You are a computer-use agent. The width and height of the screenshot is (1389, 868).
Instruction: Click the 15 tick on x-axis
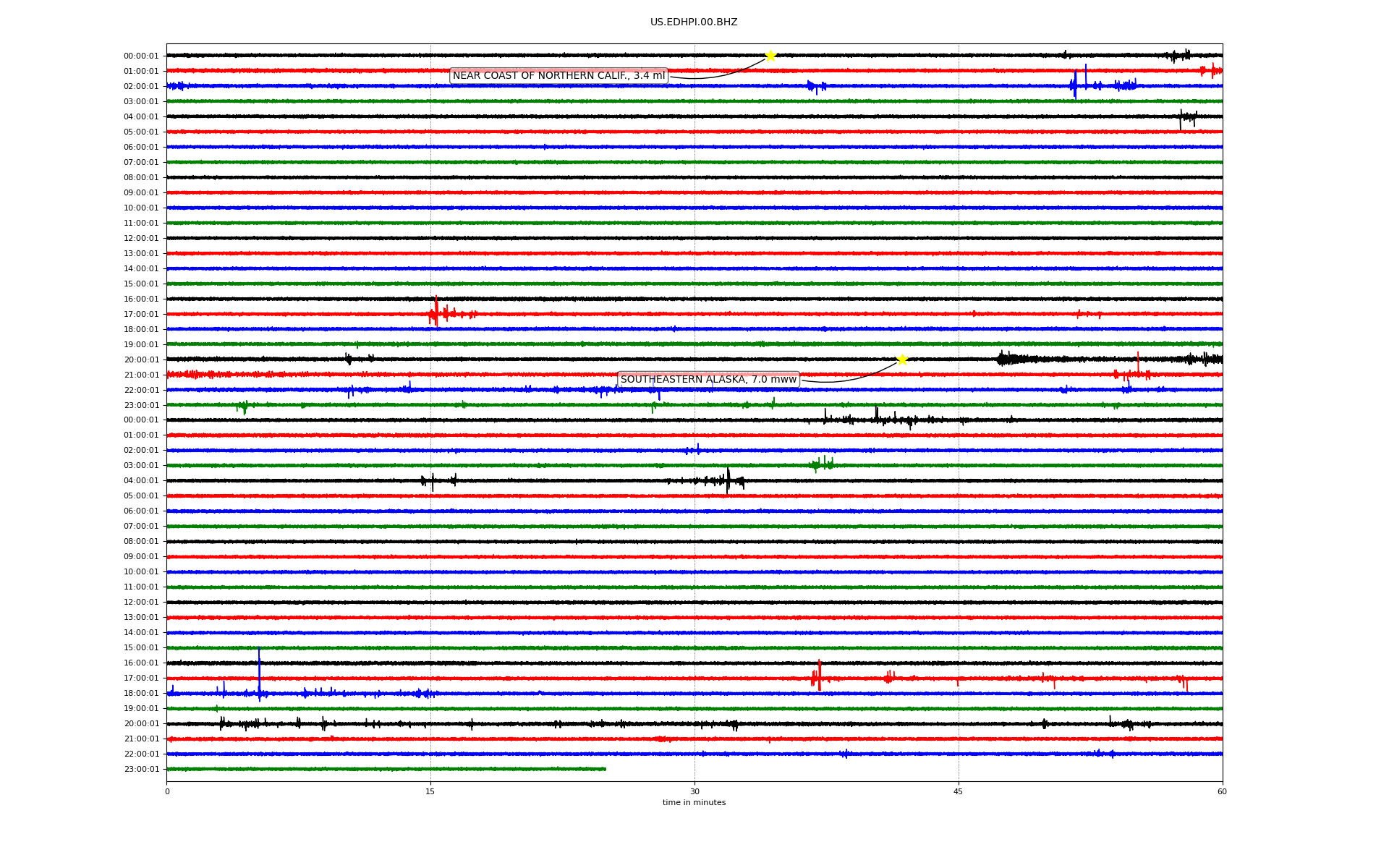point(430,791)
